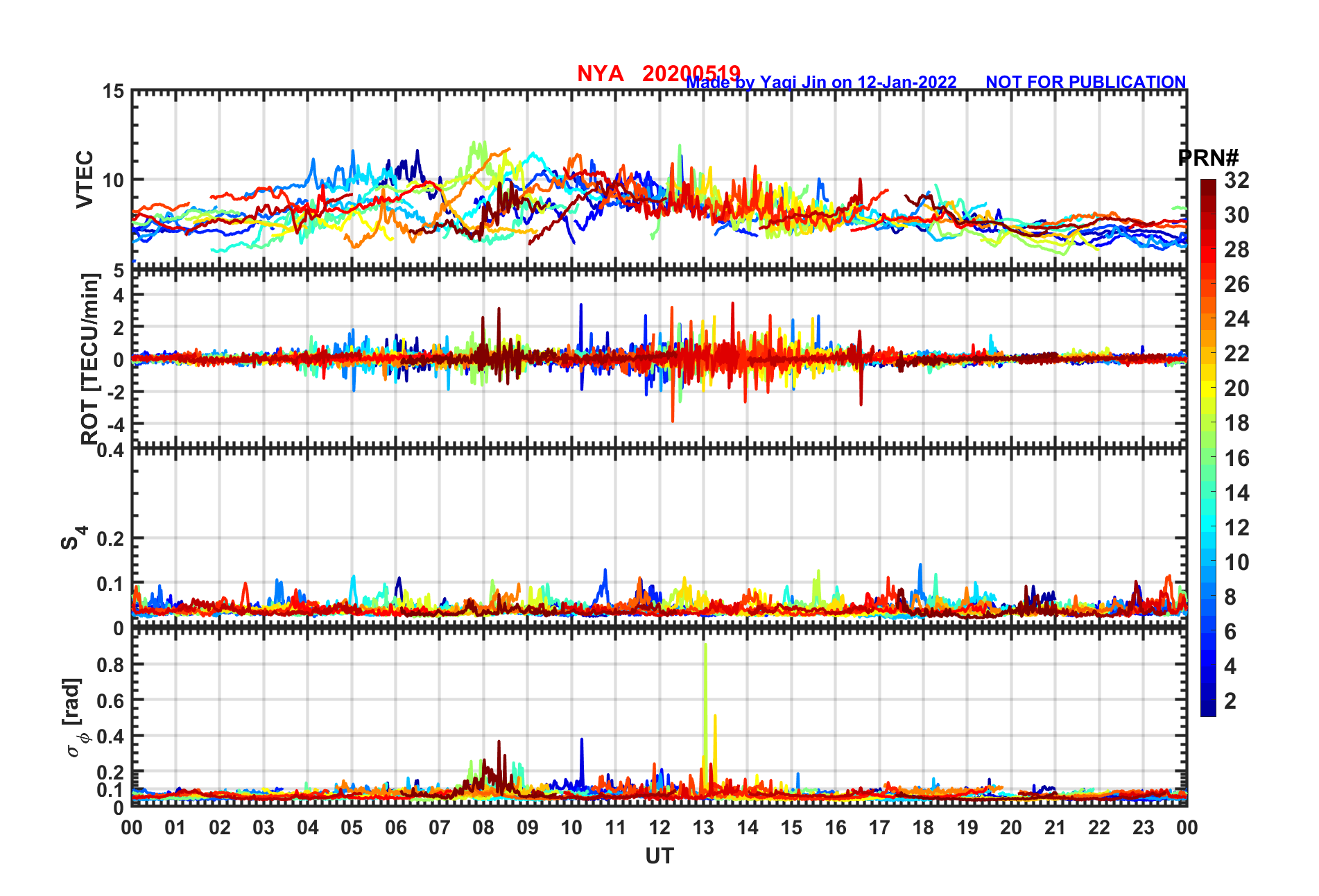Viewport: 1319px width, 896px height.
Task: Click the UT axis tick label 05
Action: tap(352, 827)
